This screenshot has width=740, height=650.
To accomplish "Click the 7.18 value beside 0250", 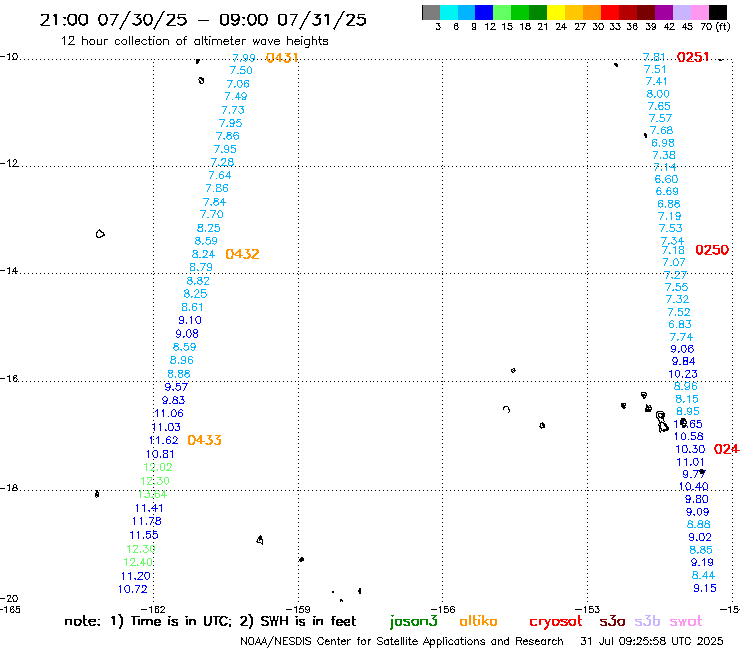I will [x=673, y=250].
